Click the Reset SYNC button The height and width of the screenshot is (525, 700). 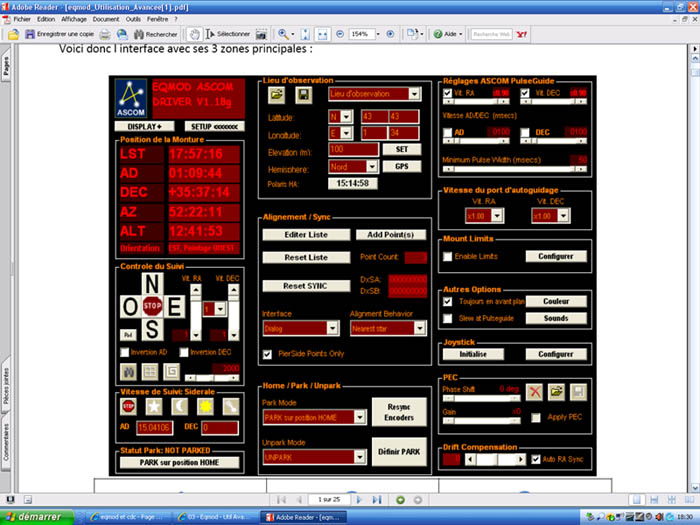[x=306, y=286]
